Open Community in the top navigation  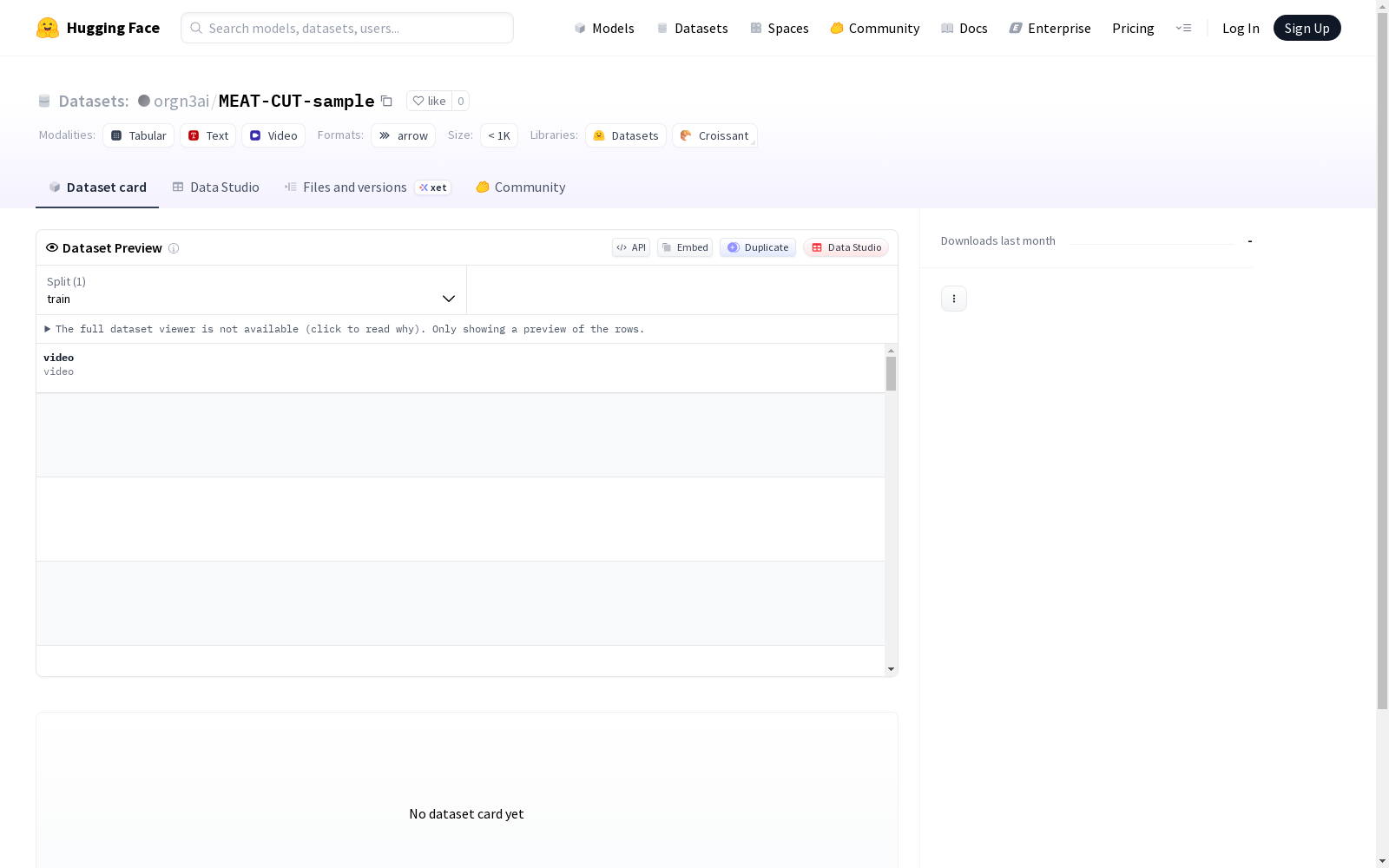coord(874,28)
